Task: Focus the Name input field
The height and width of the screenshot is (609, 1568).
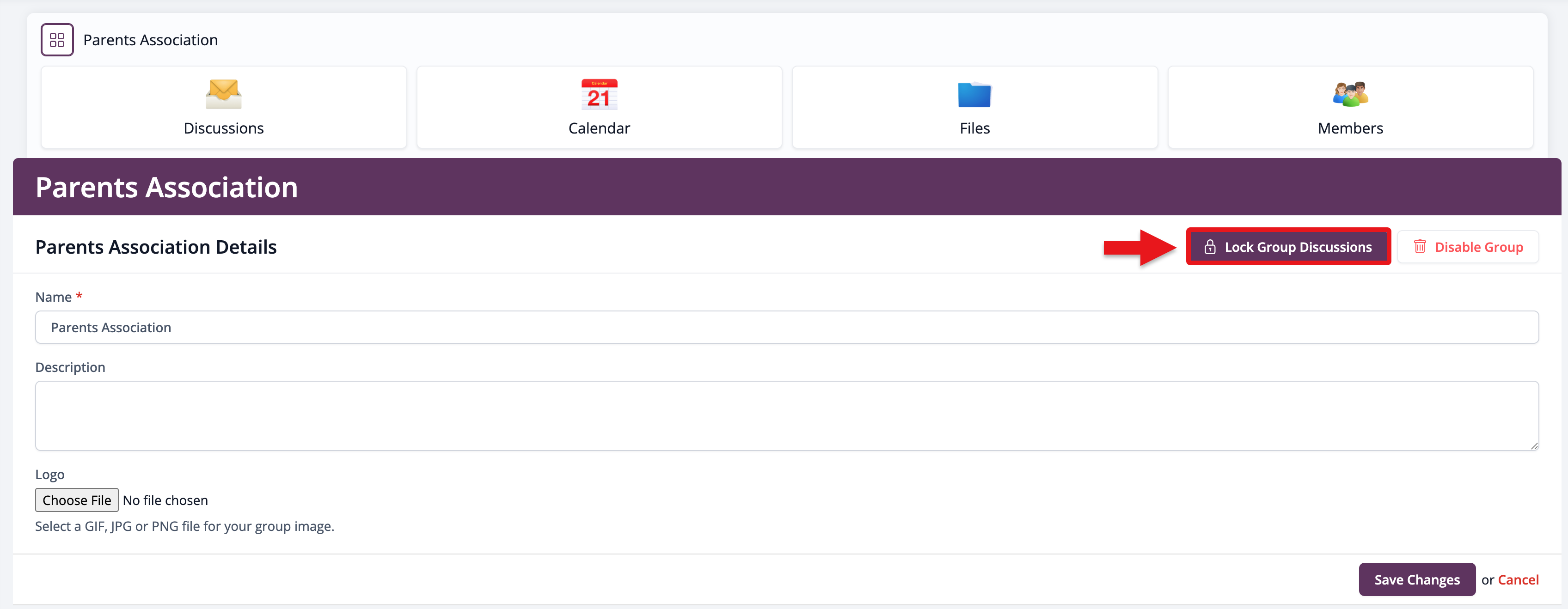Action: click(786, 327)
